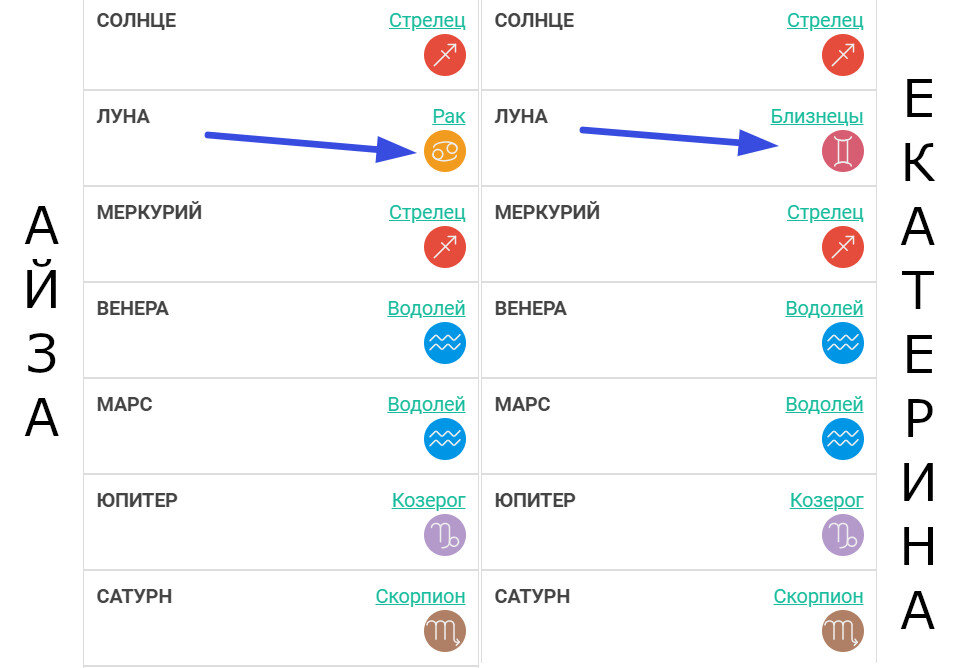Open the Близнецы link in the right column
960x668 pixels.
pos(817,116)
